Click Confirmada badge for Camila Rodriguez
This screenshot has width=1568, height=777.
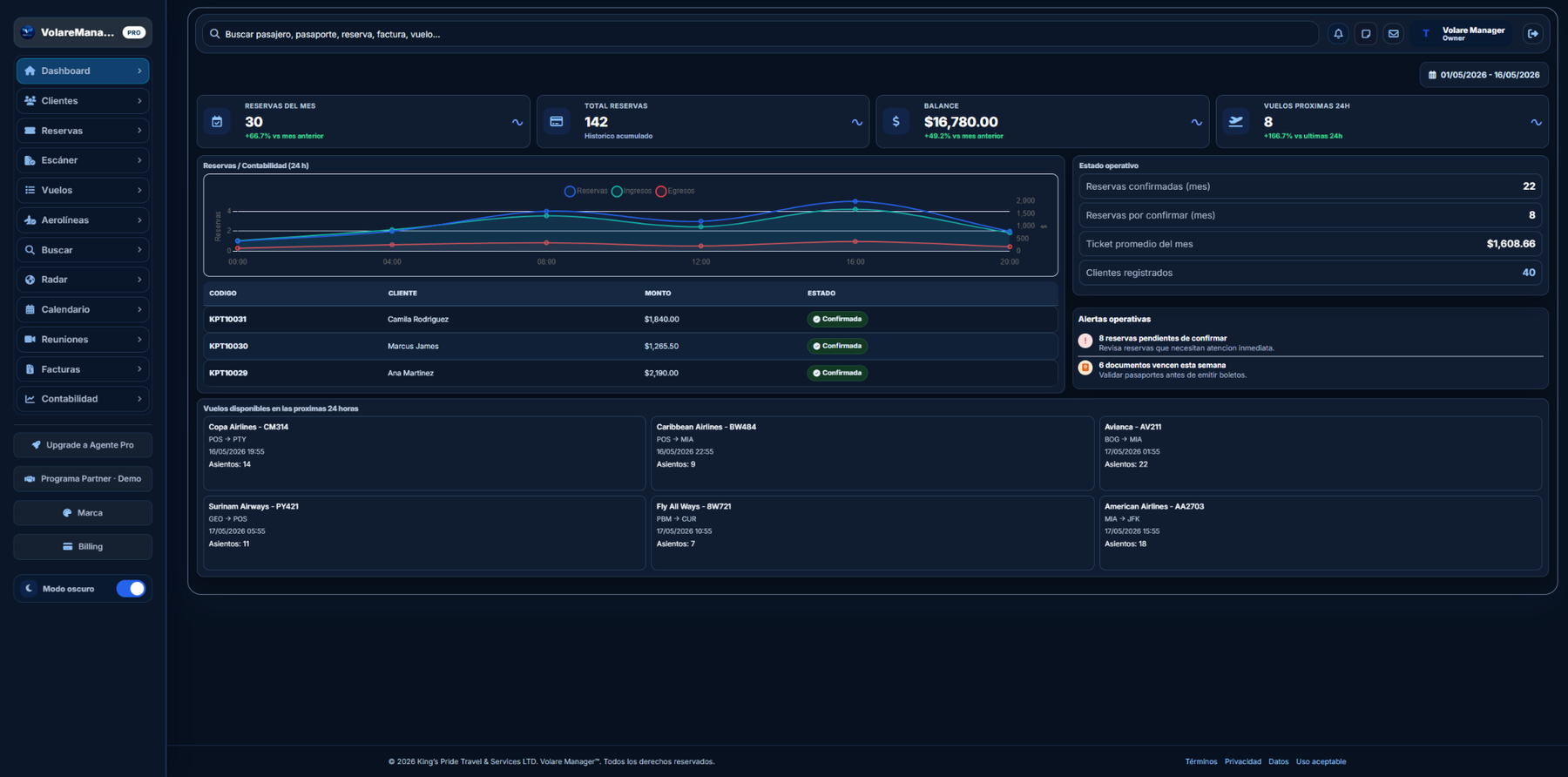point(837,320)
